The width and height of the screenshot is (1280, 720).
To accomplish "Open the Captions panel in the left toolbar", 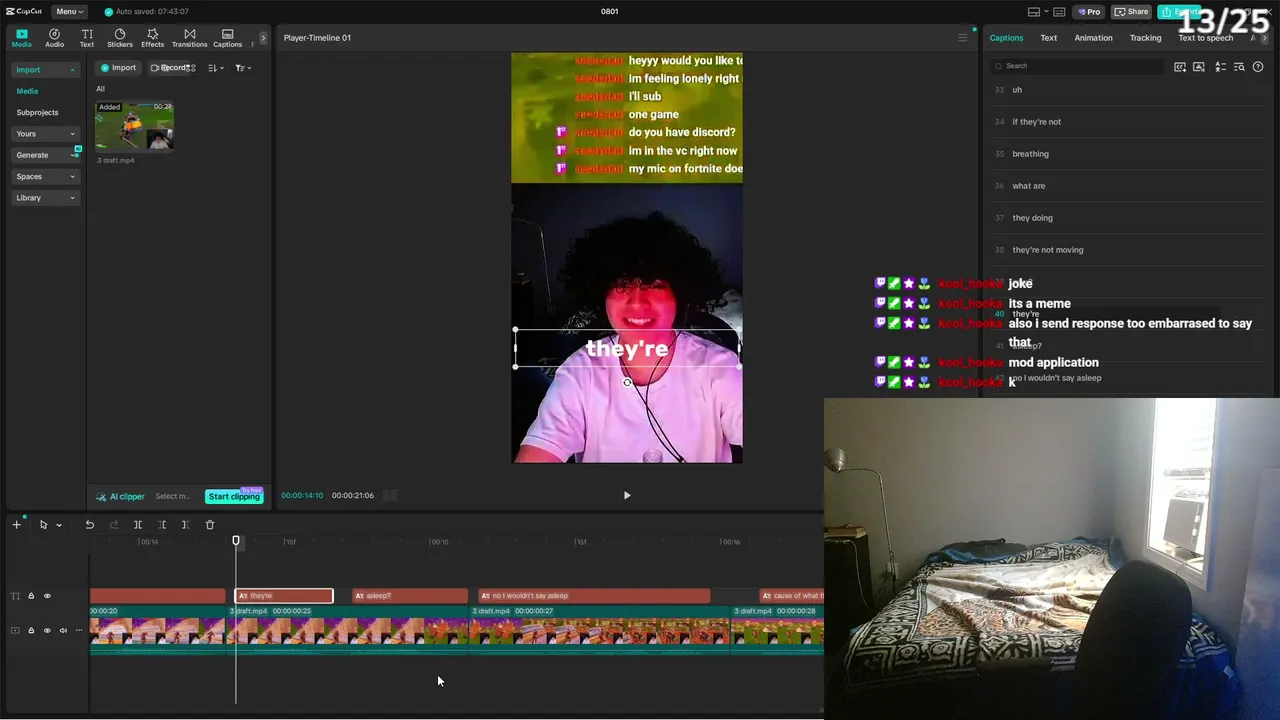I will point(227,38).
